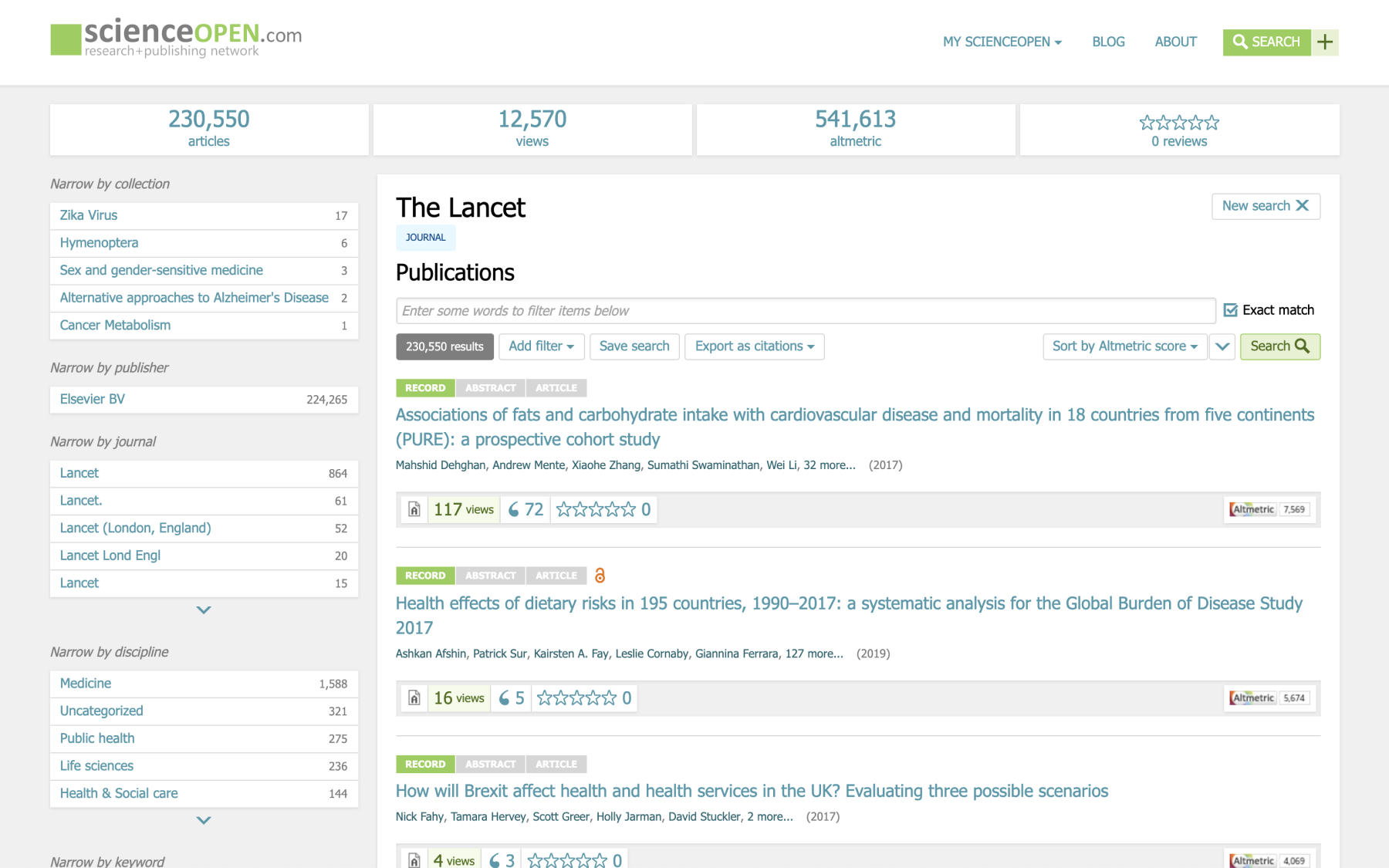Click the Altmetric badge showing 5,674
The image size is (1389, 868).
(1269, 698)
